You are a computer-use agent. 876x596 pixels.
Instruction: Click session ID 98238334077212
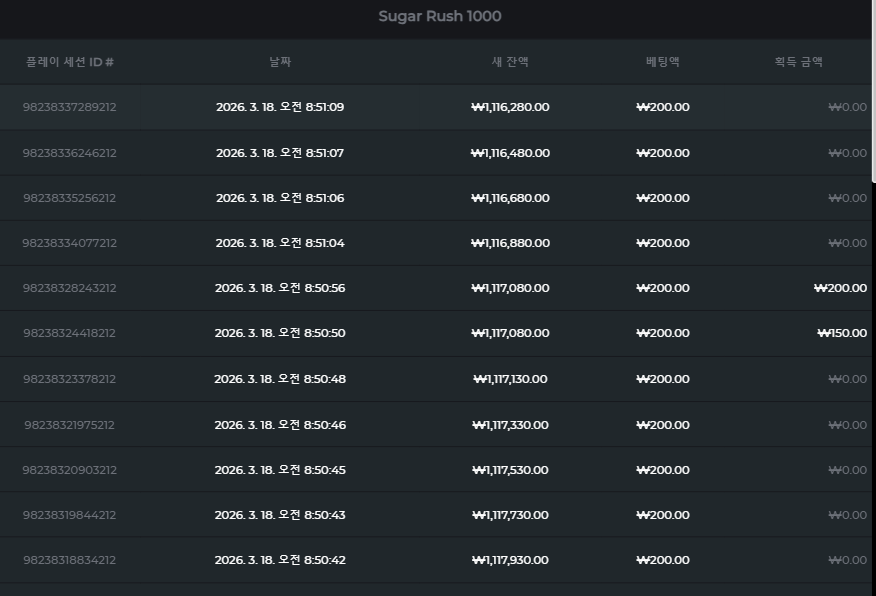point(69,243)
